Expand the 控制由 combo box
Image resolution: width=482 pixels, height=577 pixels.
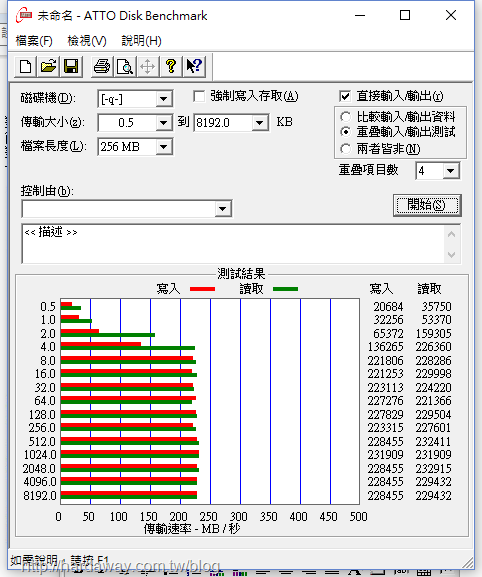[x=222, y=209]
